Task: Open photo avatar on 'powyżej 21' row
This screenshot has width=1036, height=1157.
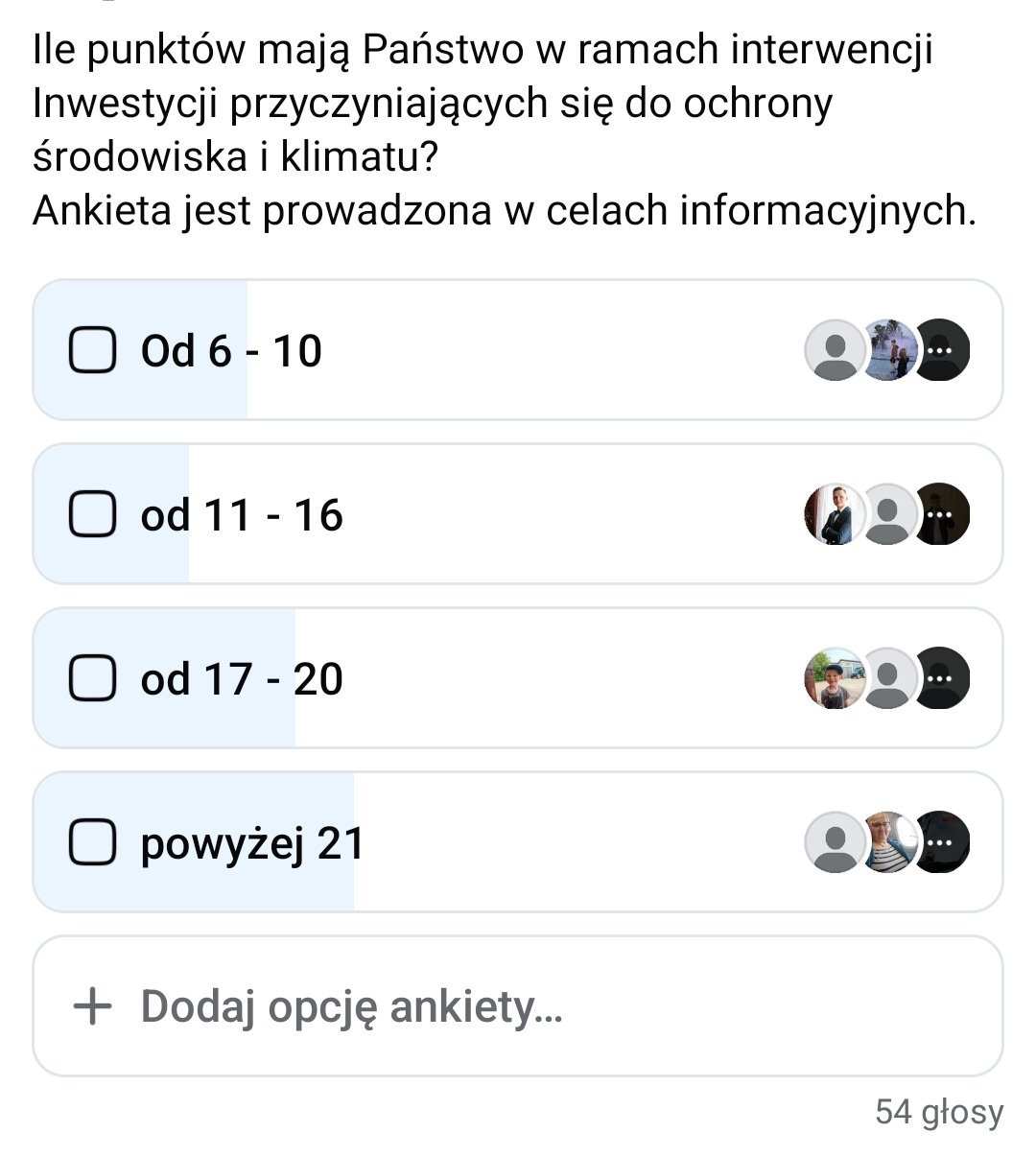Action: pos(888,843)
